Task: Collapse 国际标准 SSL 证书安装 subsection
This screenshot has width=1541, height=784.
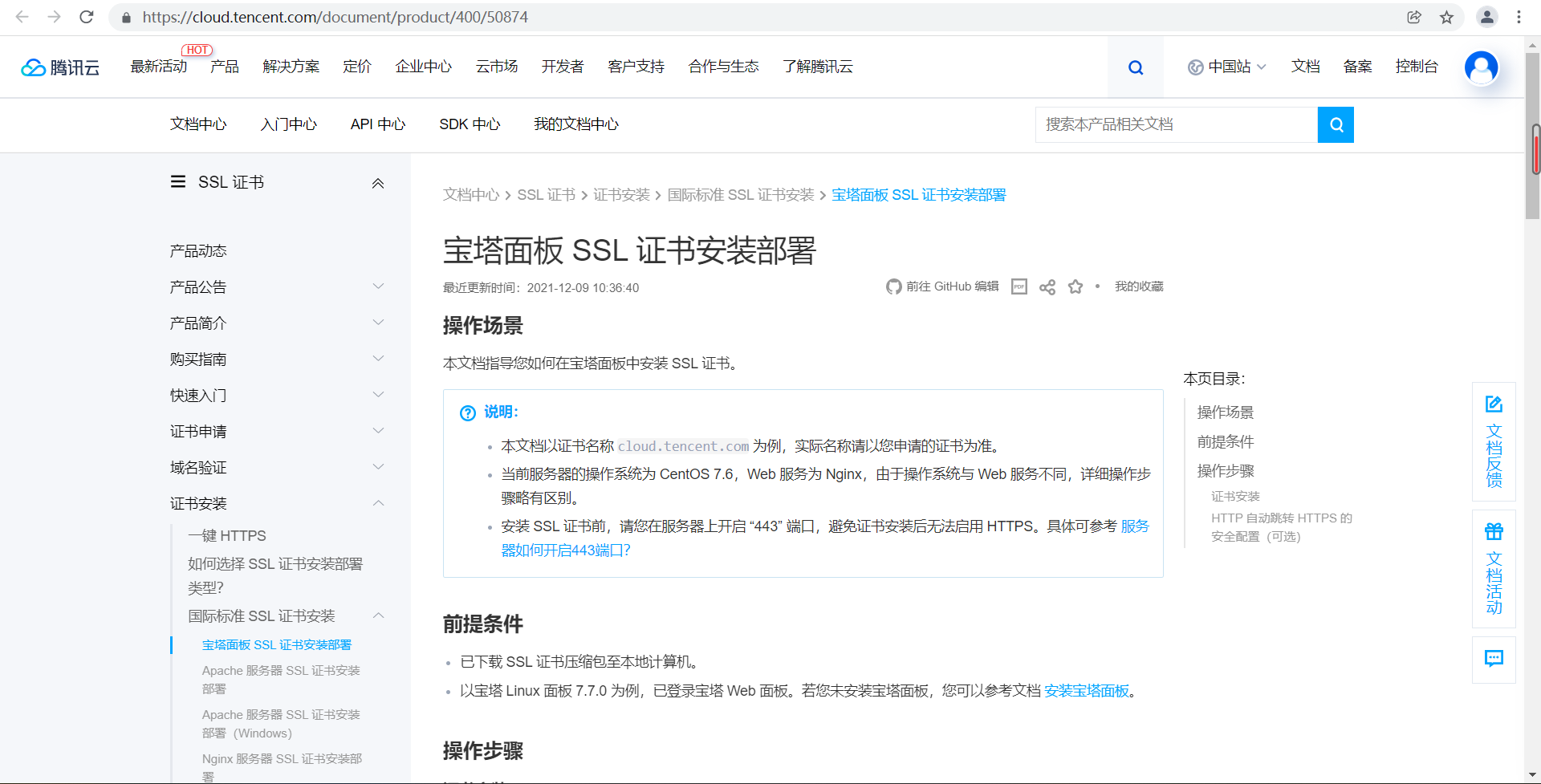Action: (x=379, y=615)
